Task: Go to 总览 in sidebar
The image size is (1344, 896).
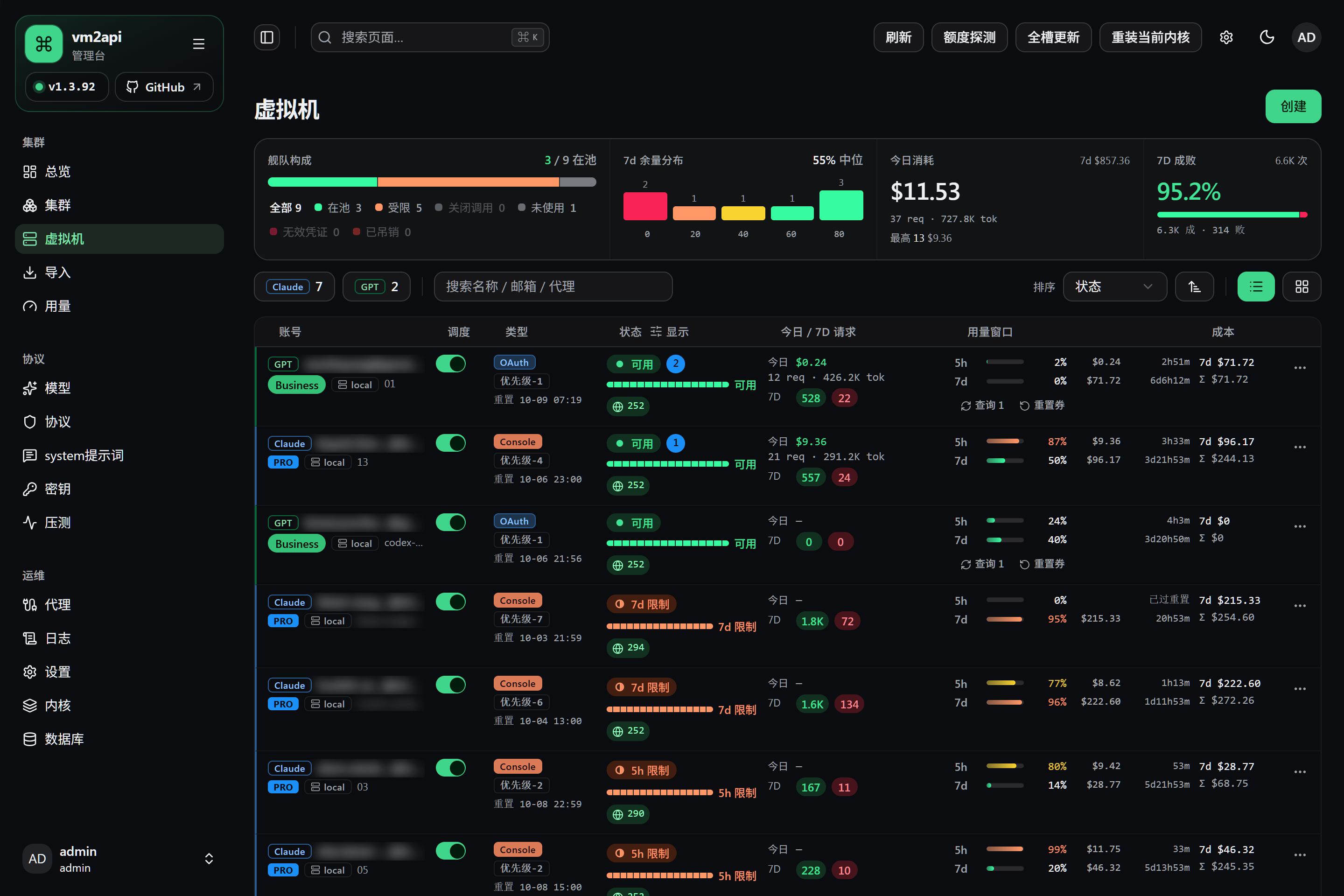Action: click(x=119, y=171)
